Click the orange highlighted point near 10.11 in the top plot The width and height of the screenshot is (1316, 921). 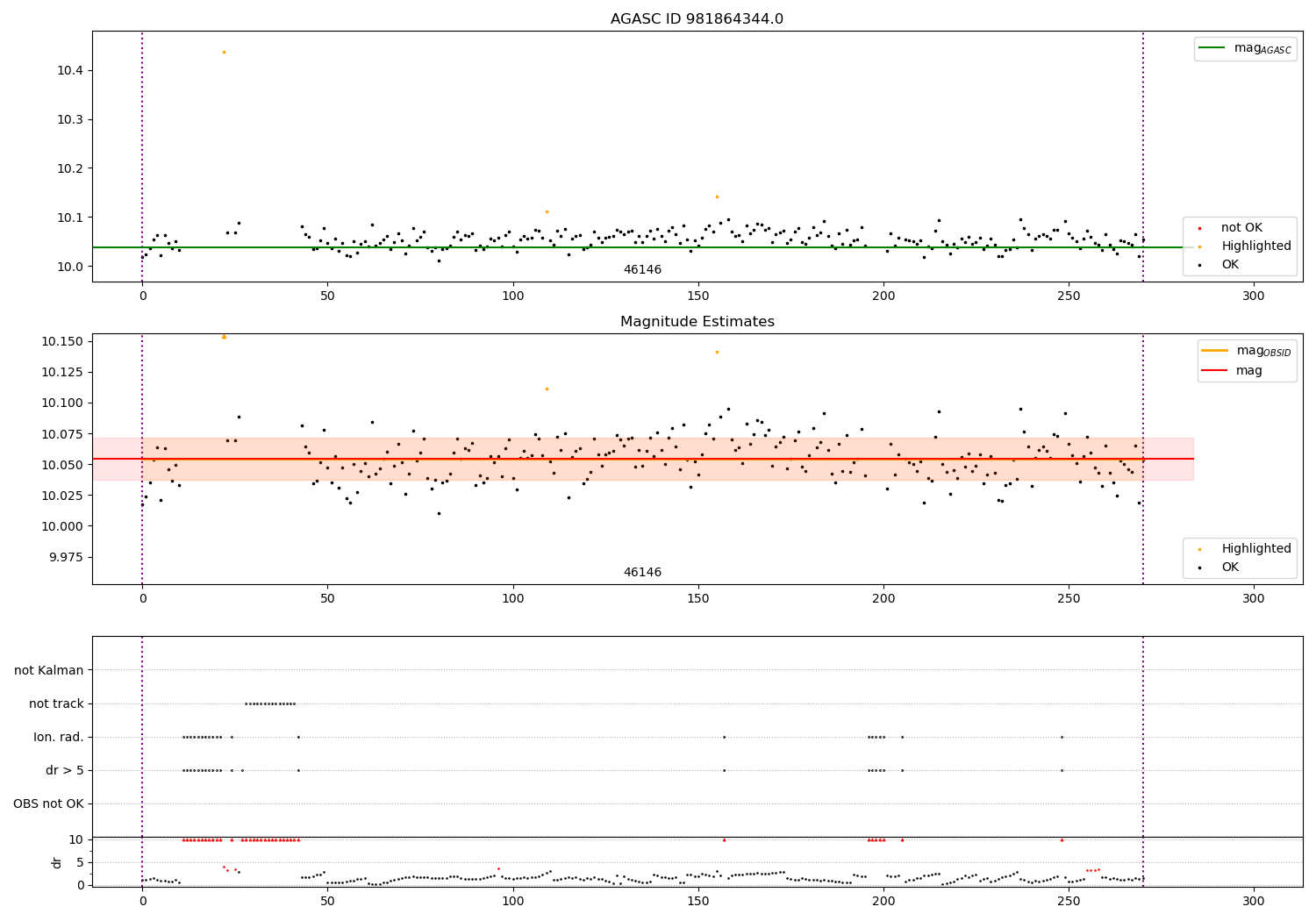tap(547, 211)
